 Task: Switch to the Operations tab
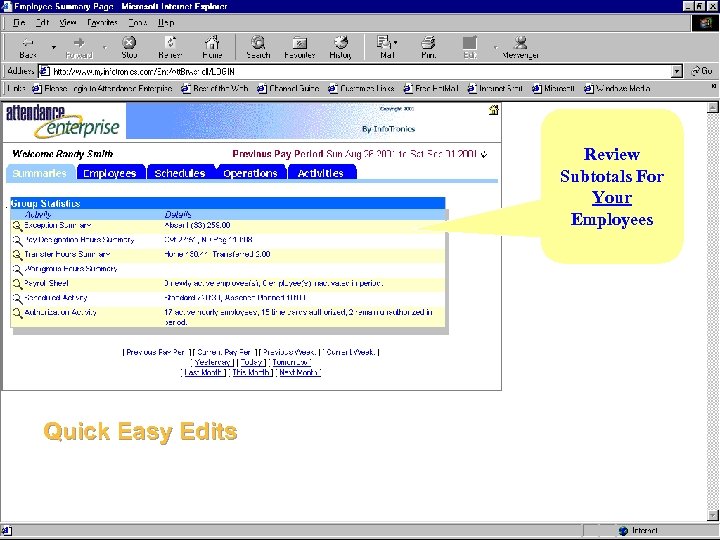[x=251, y=173]
